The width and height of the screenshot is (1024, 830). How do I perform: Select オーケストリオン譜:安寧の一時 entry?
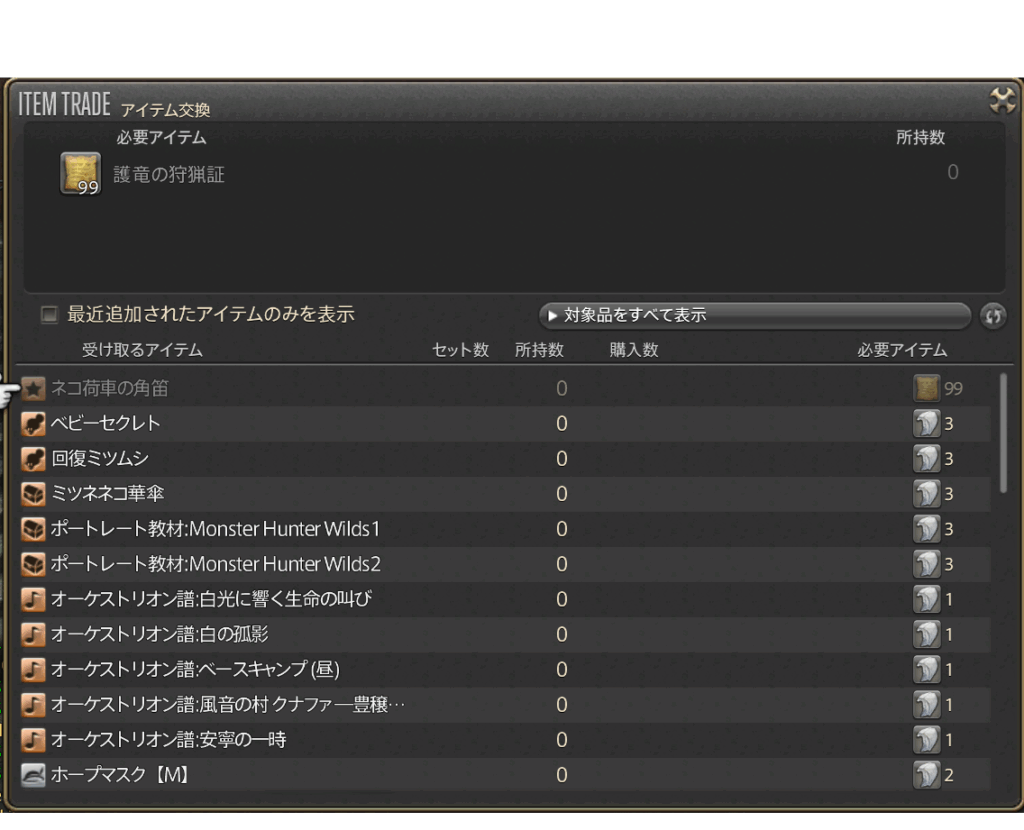(168, 740)
